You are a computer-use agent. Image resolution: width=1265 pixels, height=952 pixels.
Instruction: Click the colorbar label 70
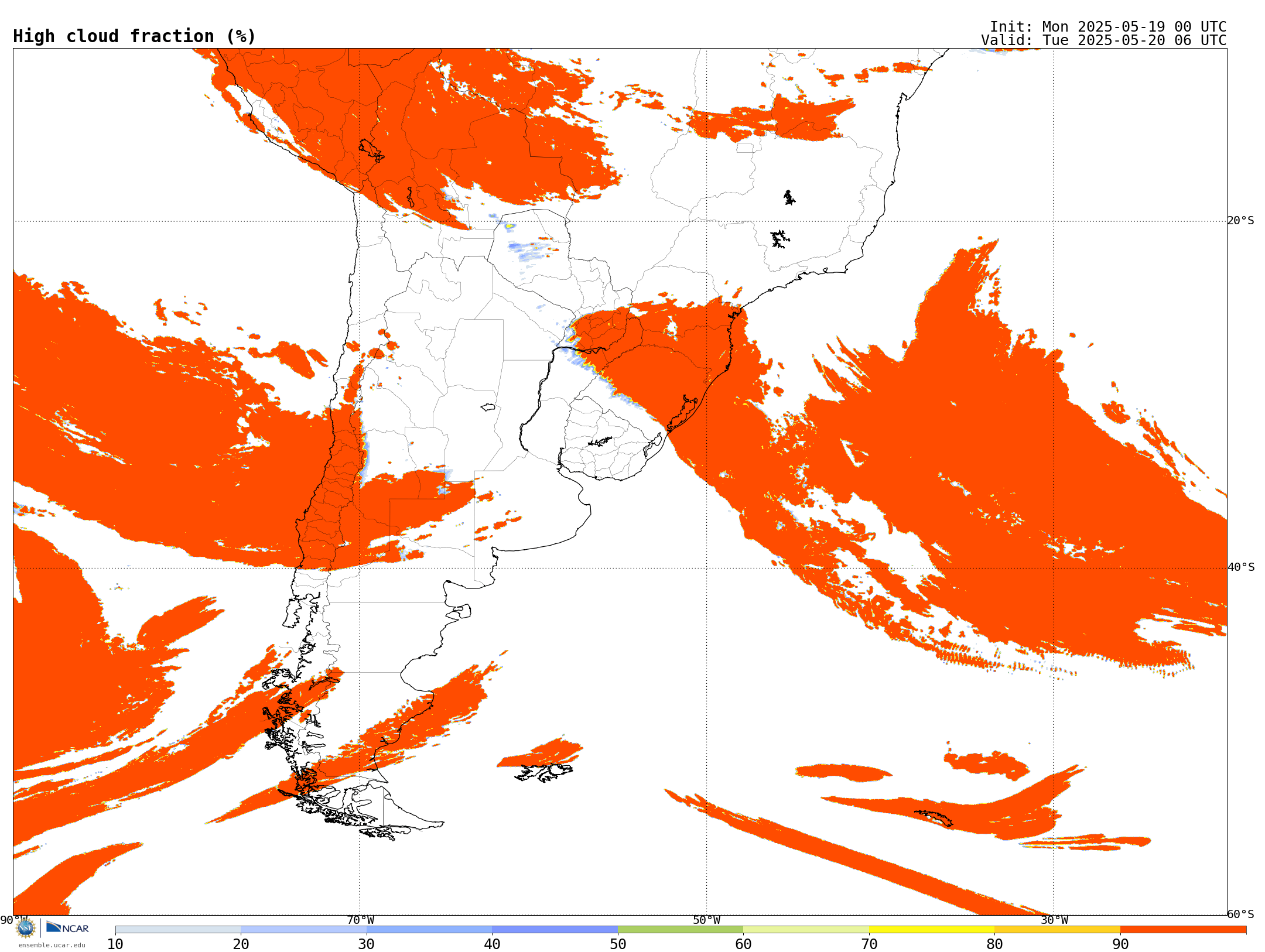point(869,944)
